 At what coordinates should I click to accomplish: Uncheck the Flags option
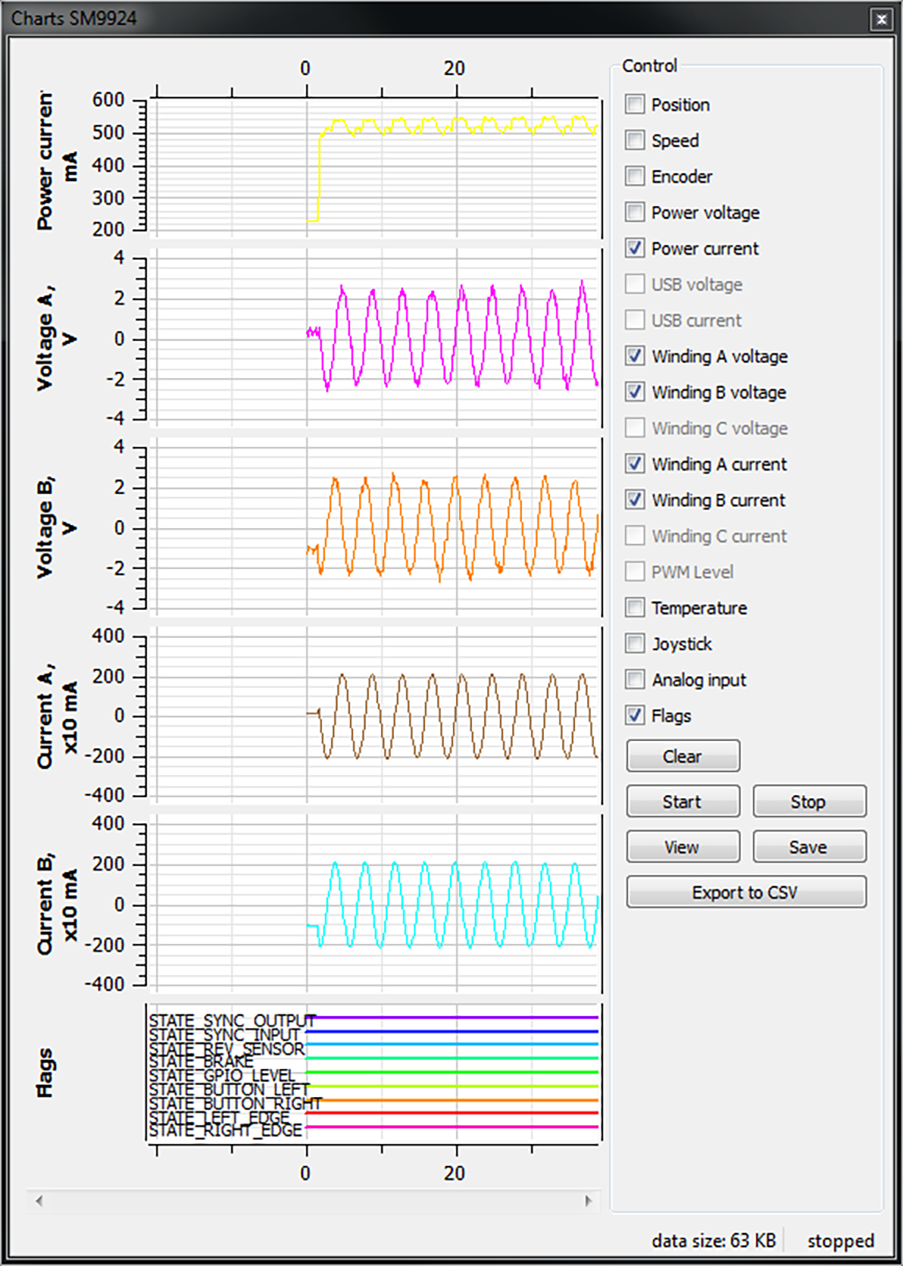(x=634, y=716)
